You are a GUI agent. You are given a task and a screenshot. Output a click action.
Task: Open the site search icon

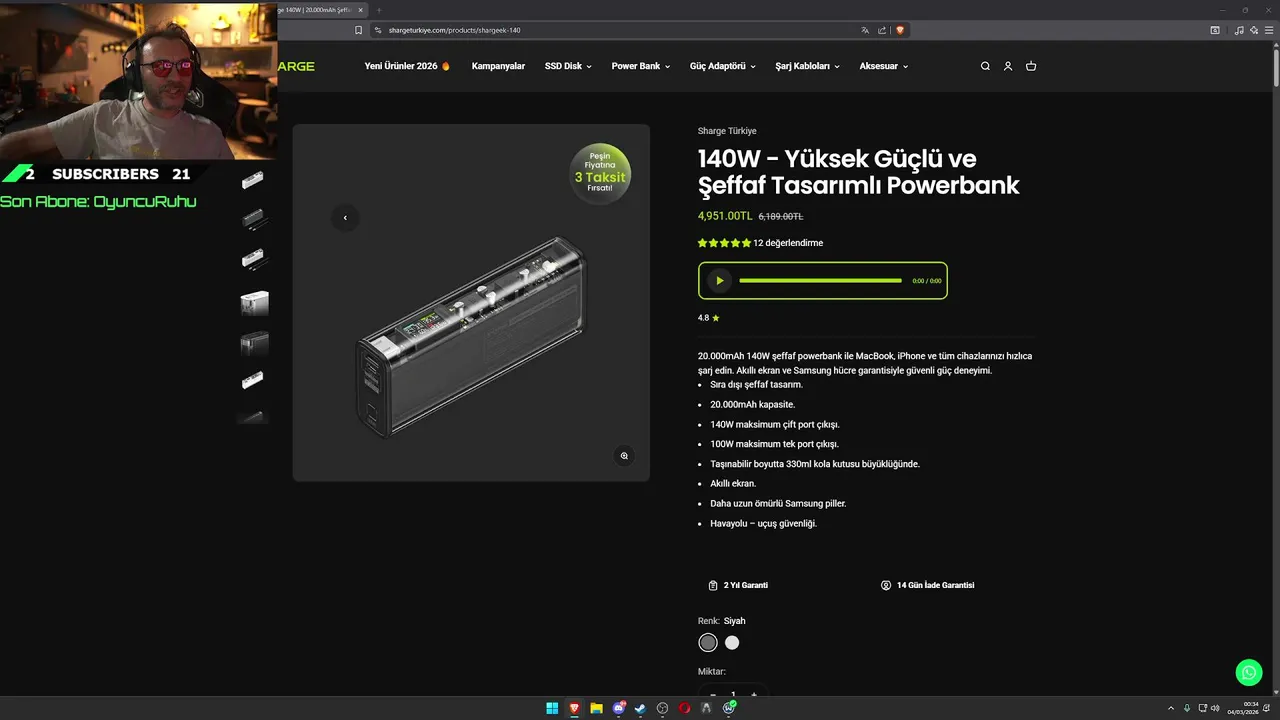click(x=985, y=66)
